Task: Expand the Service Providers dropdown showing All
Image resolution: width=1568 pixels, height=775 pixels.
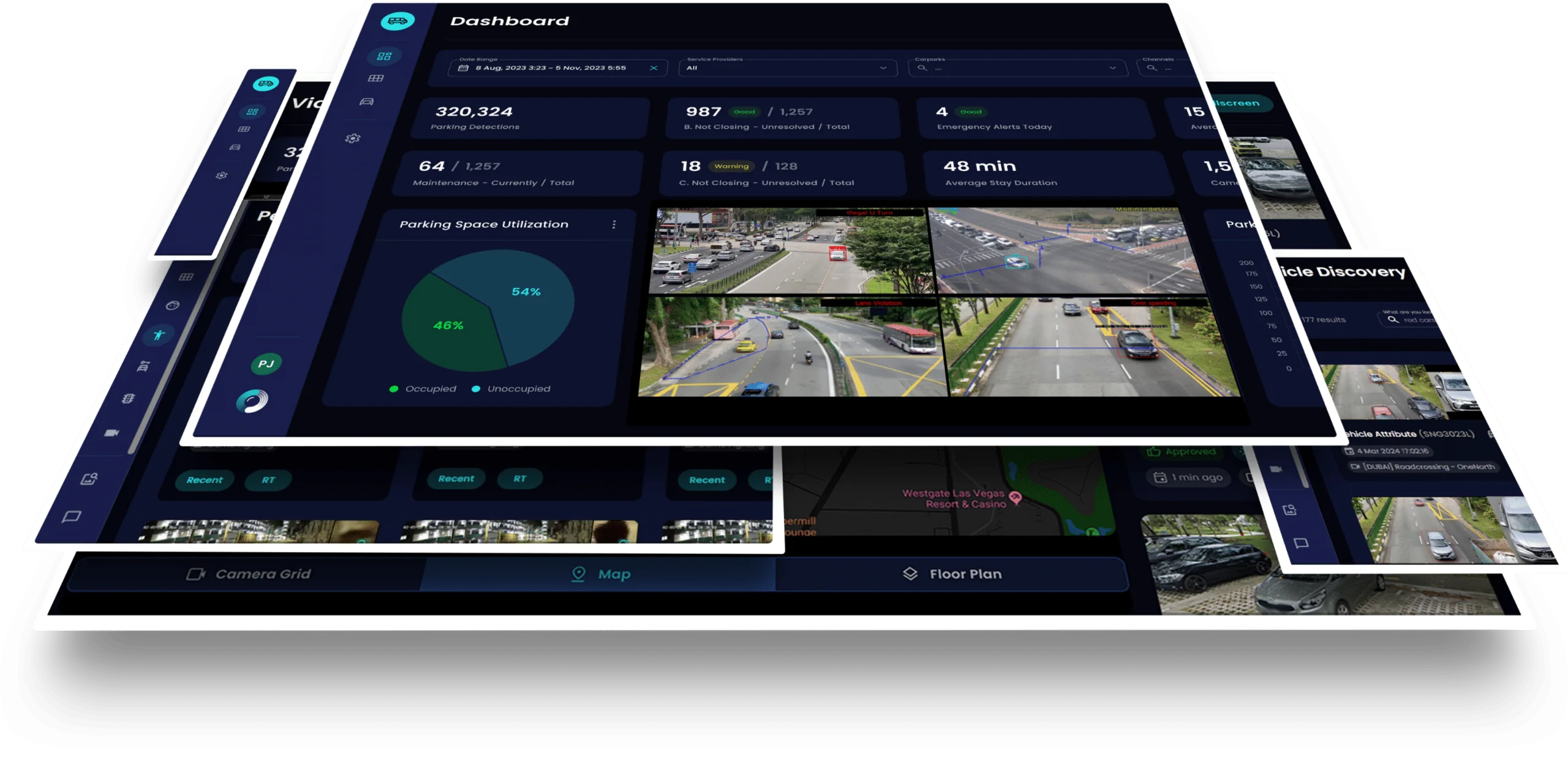Action: pos(788,68)
